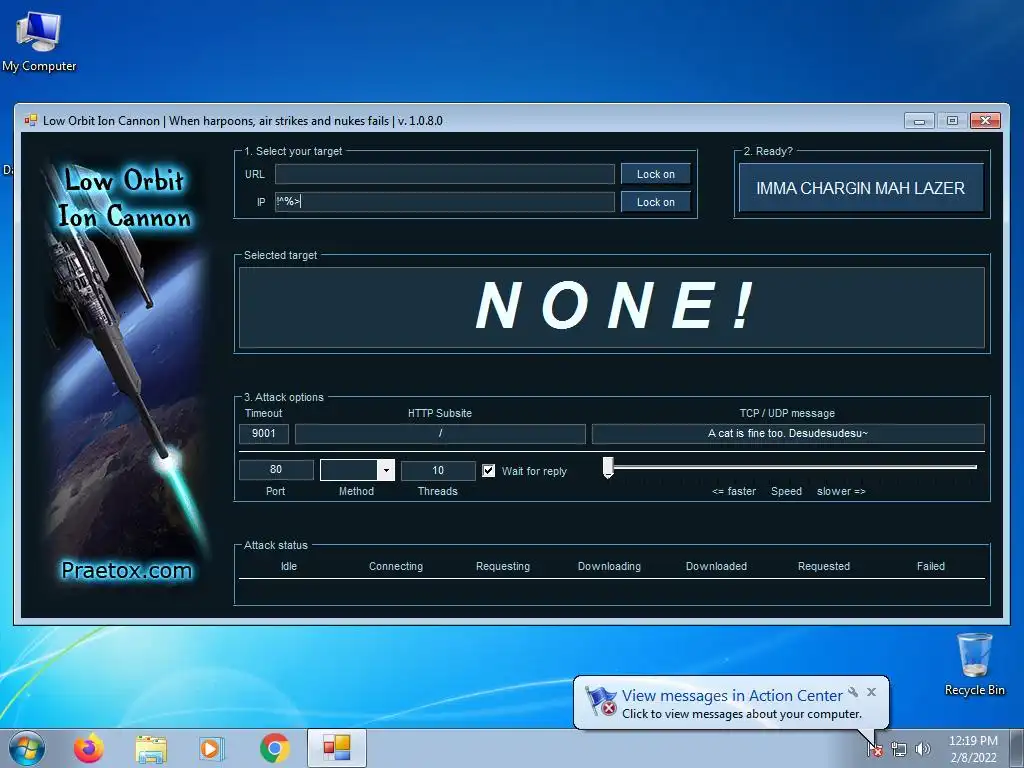1024x768 pixels.
Task: Click the Low Orbit Ion Cannon banner image
Action: 124,372
